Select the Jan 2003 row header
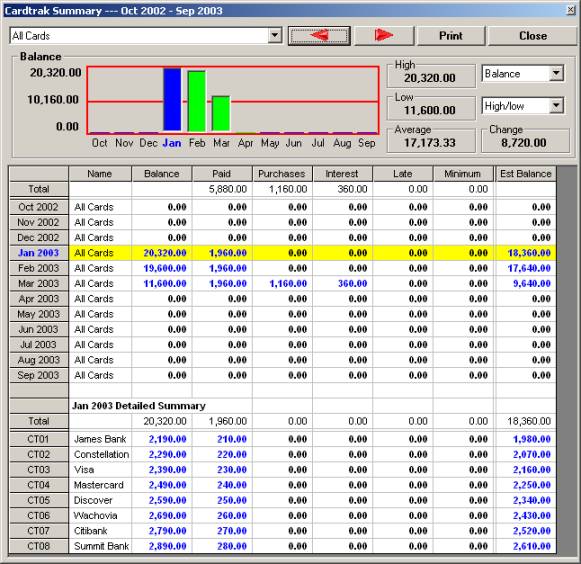The image size is (581, 564). coord(39,253)
